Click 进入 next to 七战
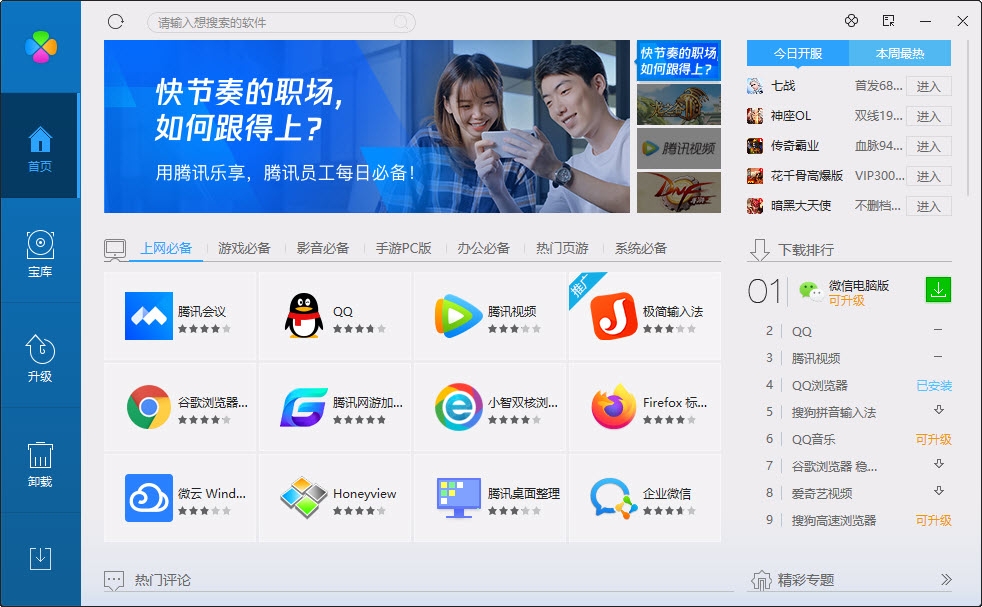This screenshot has width=982, height=607. [x=928, y=87]
